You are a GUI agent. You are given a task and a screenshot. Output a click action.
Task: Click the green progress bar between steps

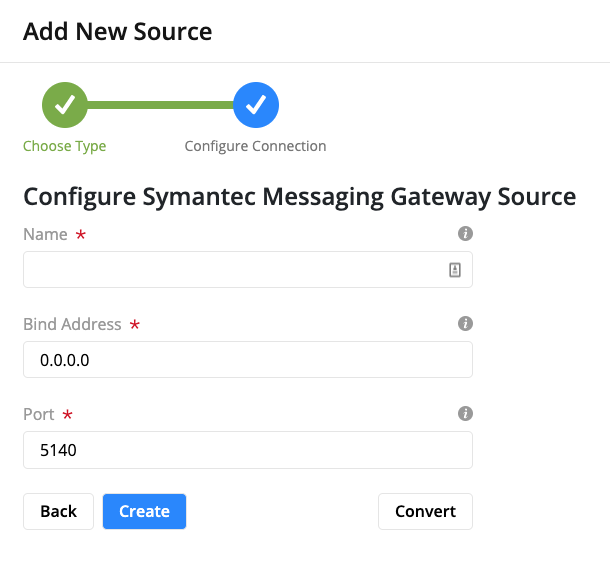pyautogui.click(x=160, y=105)
